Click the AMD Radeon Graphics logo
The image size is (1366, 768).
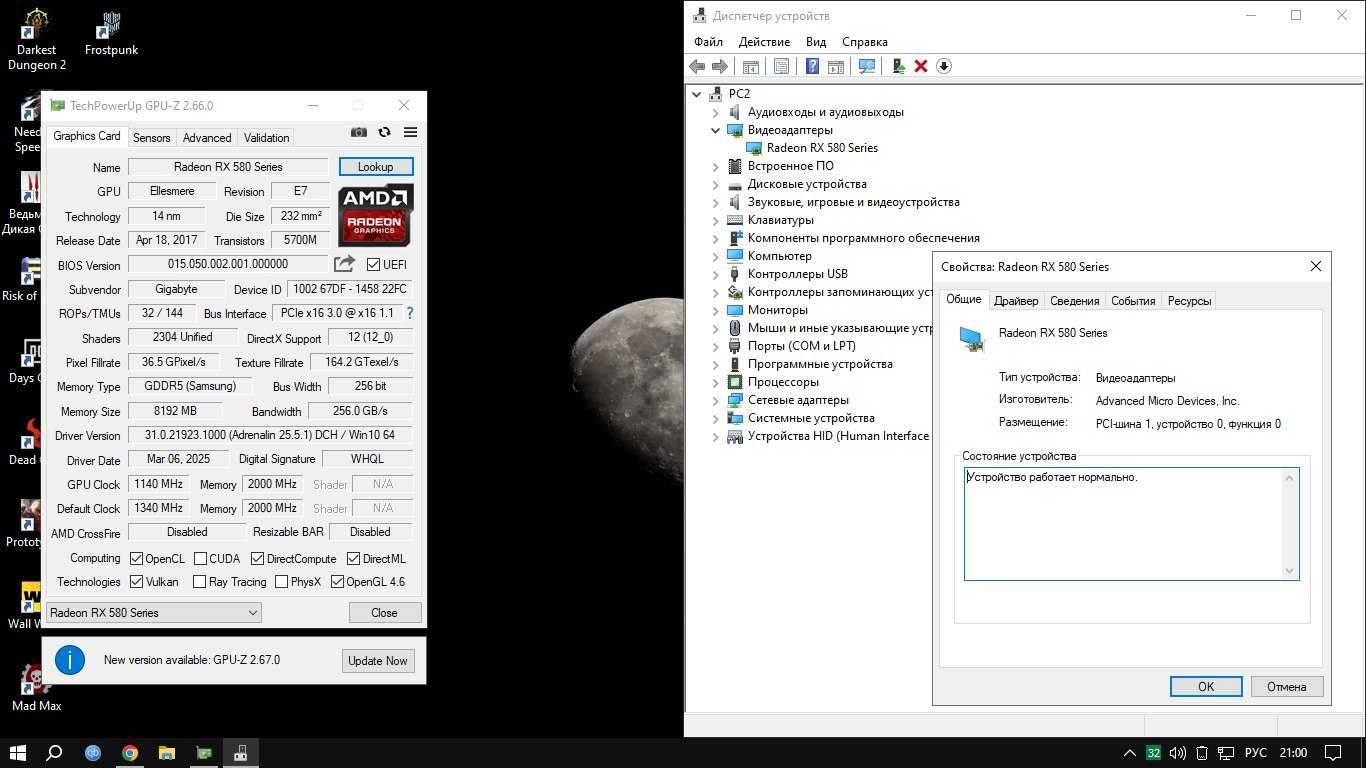[375, 215]
